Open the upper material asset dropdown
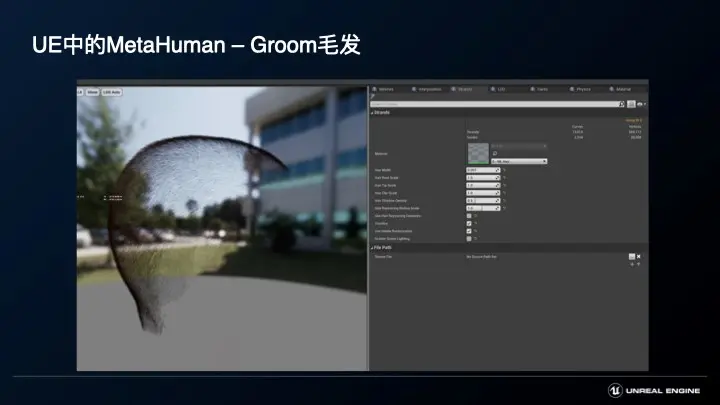Viewport: 720px width, 405px height. (x=519, y=146)
